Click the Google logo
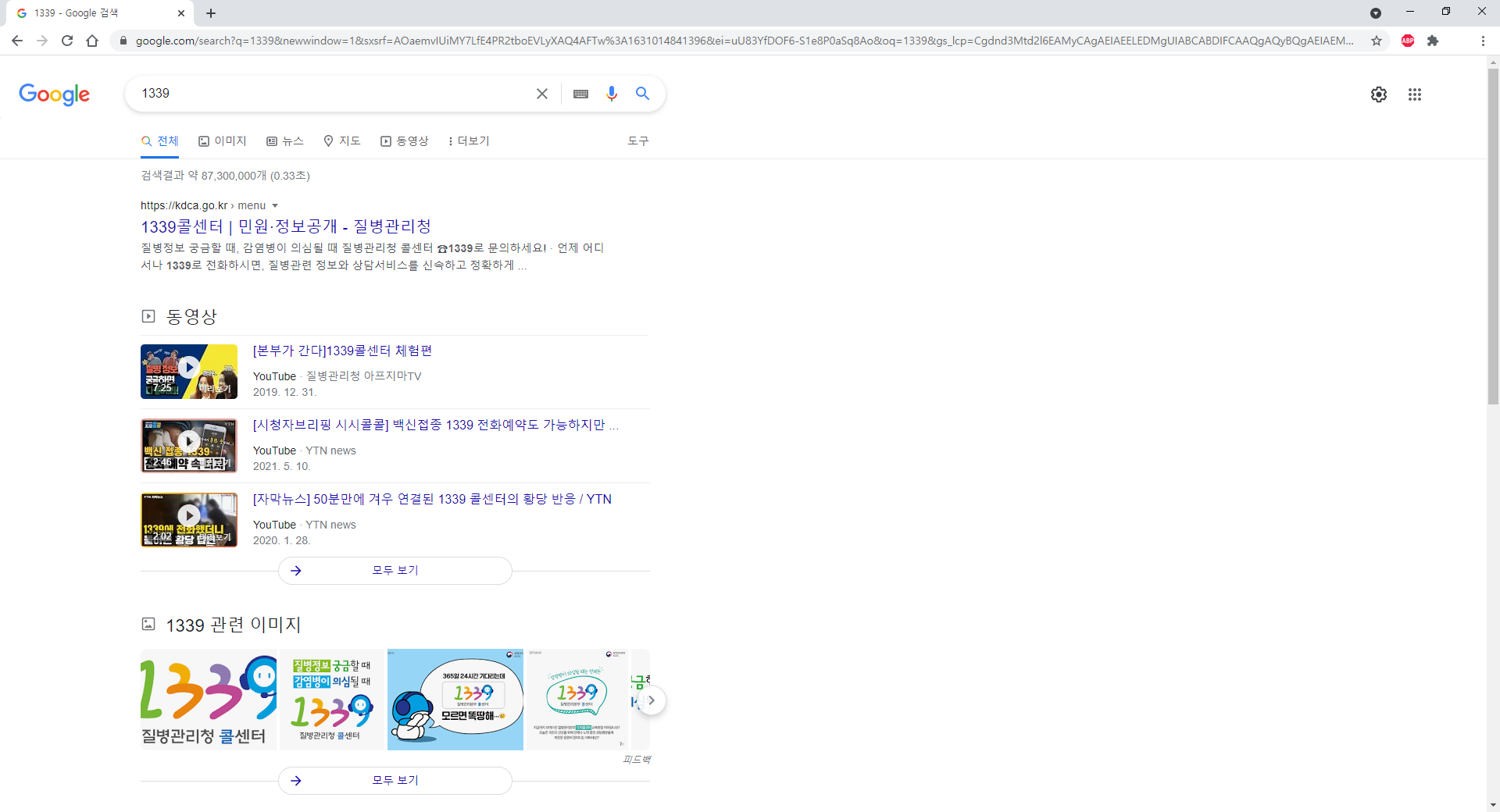Viewport: 1500px width, 812px height. point(54,94)
